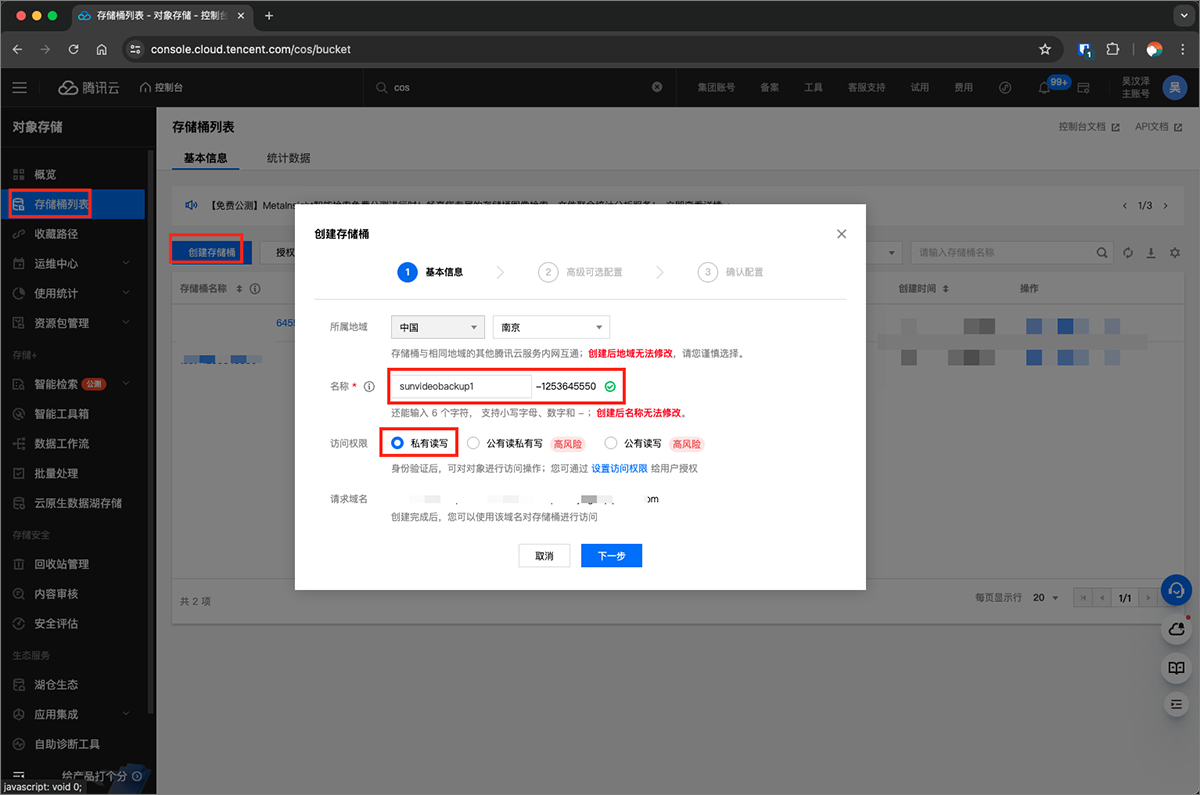Click the refresh icon beside bucket search
This screenshot has height=795, width=1200.
point(1128,253)
